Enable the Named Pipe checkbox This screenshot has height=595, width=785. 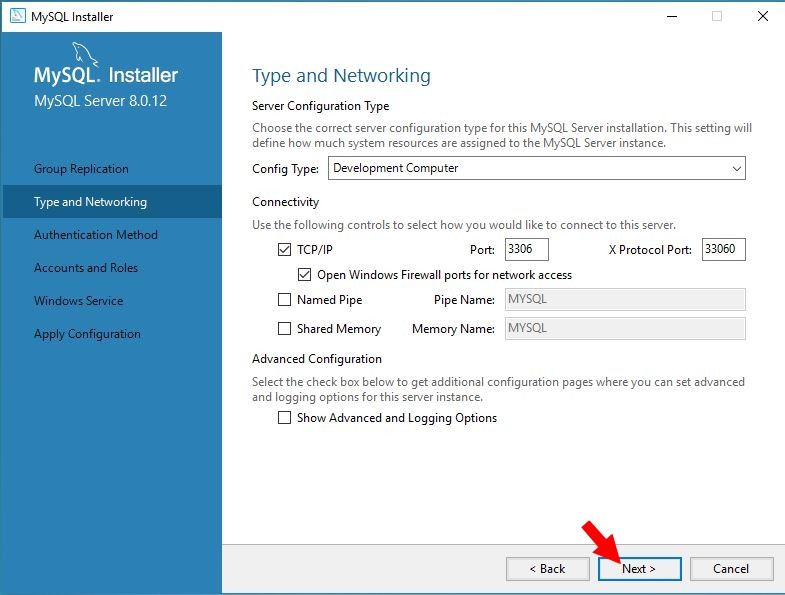284,300
